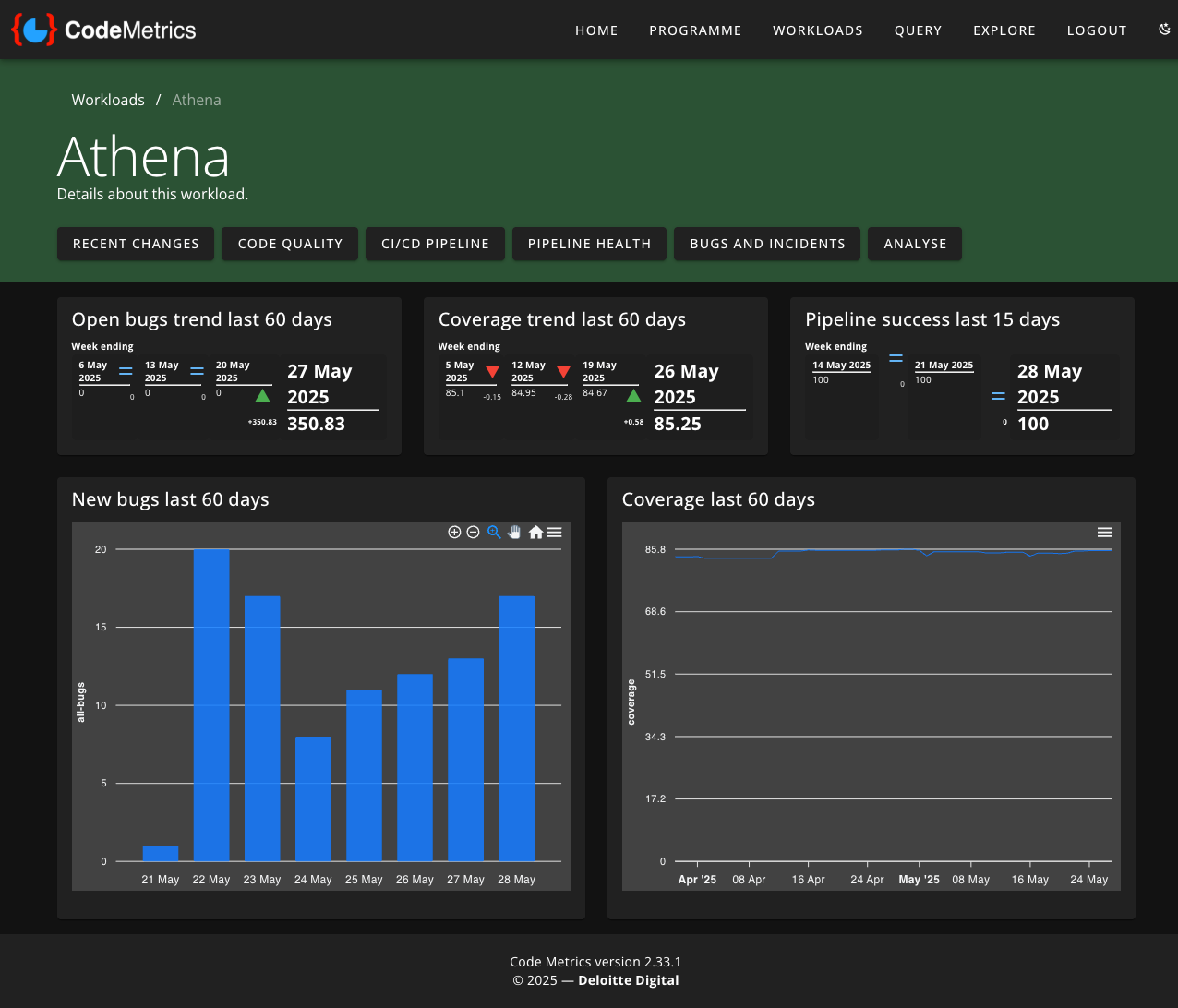Click the 14 May 2025 pipeline date
The height and width of the screenshot is (1008, 1178).
tap(841, 366)
